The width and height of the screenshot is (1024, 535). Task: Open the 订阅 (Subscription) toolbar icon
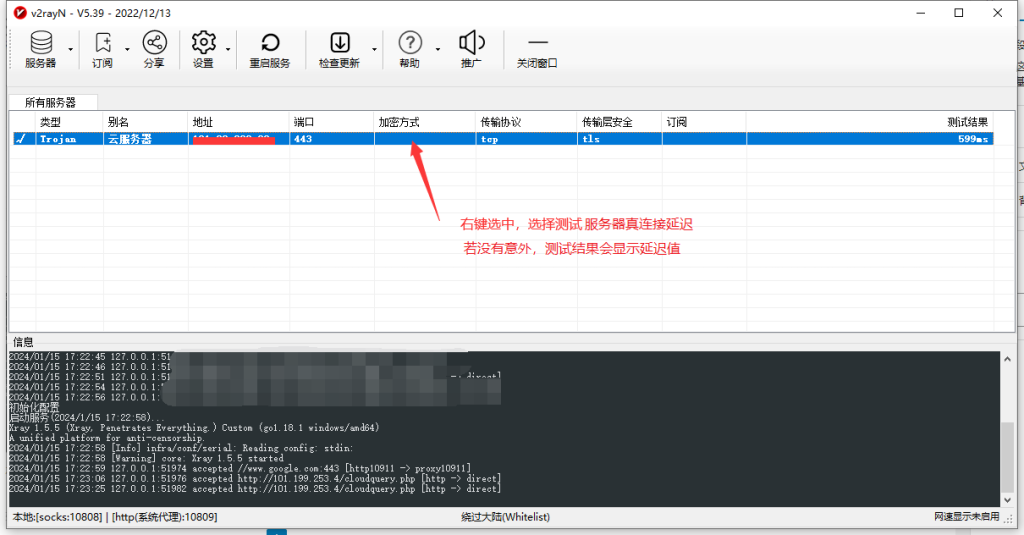pos(103,49)
